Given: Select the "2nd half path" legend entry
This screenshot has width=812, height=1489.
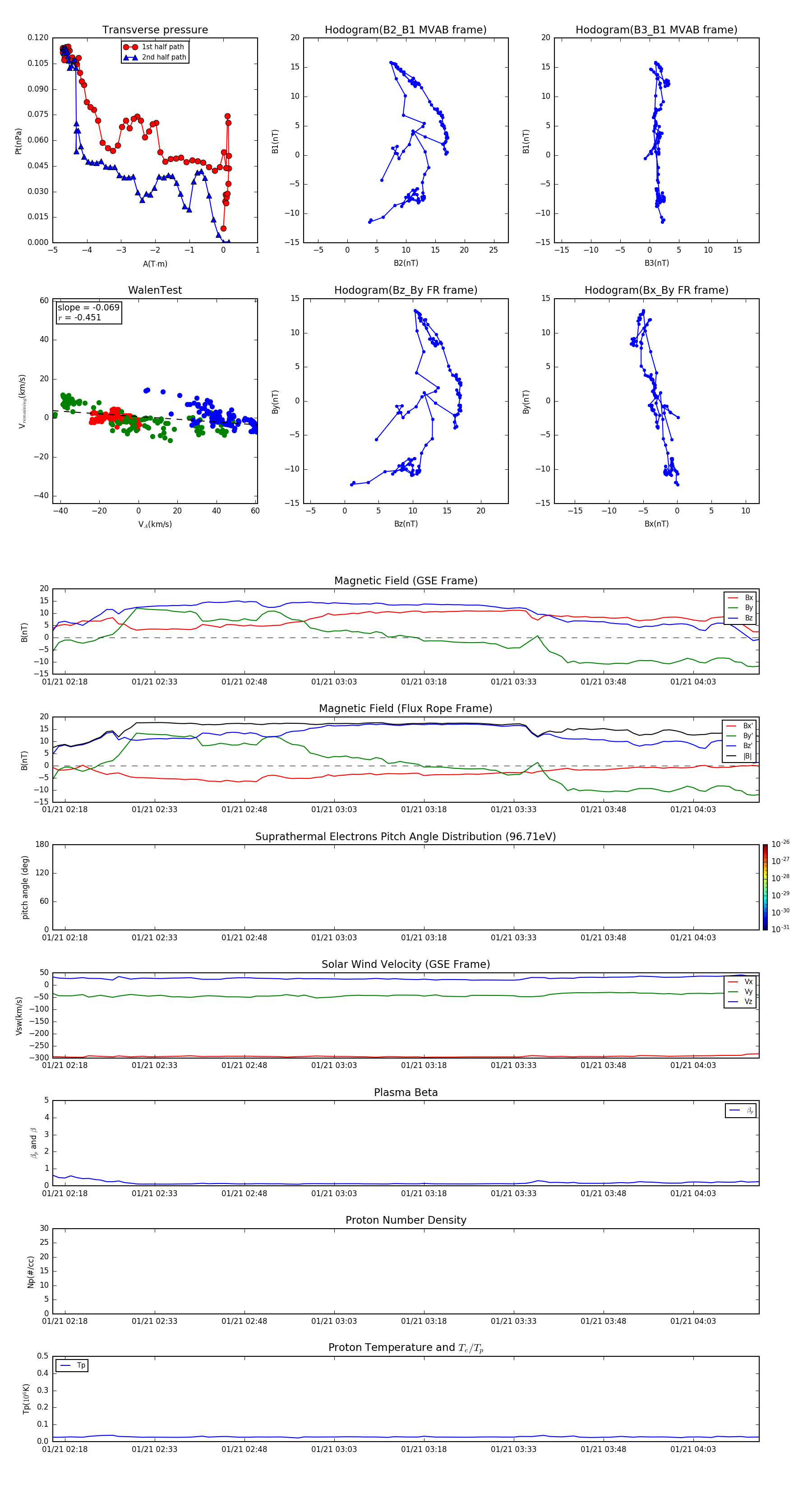Looking at the screenshot, I should point(155,57).
